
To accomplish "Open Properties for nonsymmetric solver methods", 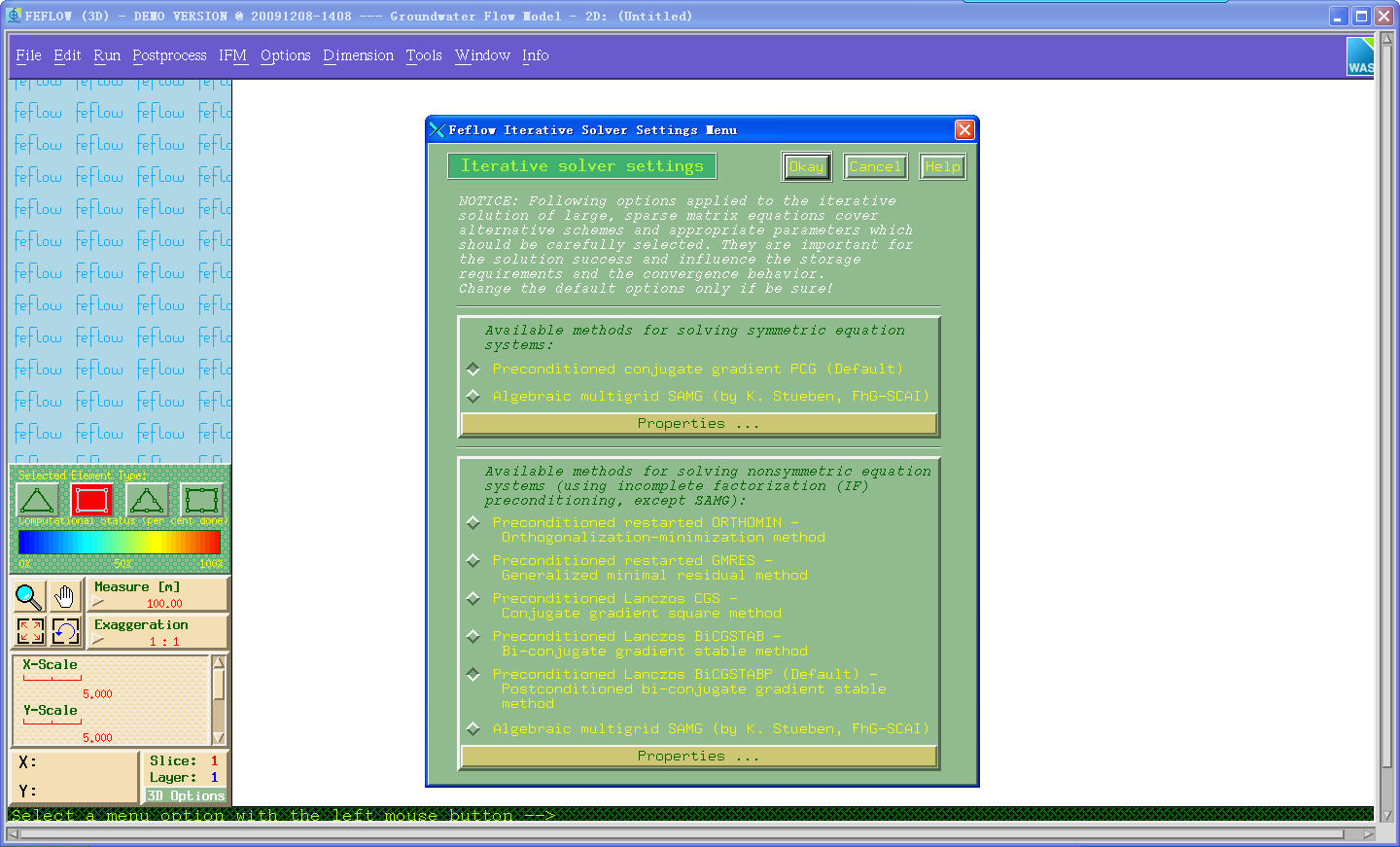I will [x=699, y=757].
